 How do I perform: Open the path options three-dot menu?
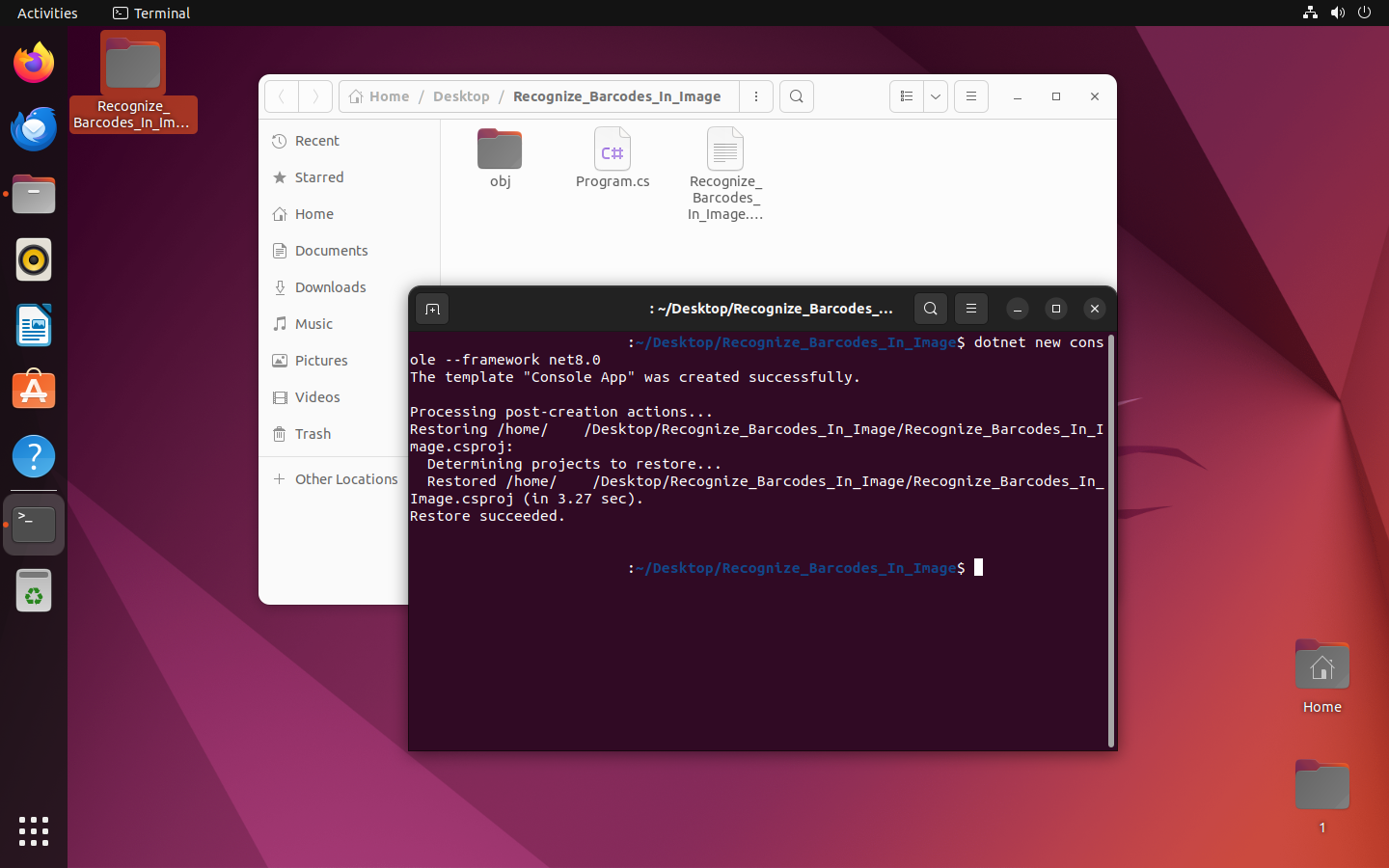(x=756, y=96)
